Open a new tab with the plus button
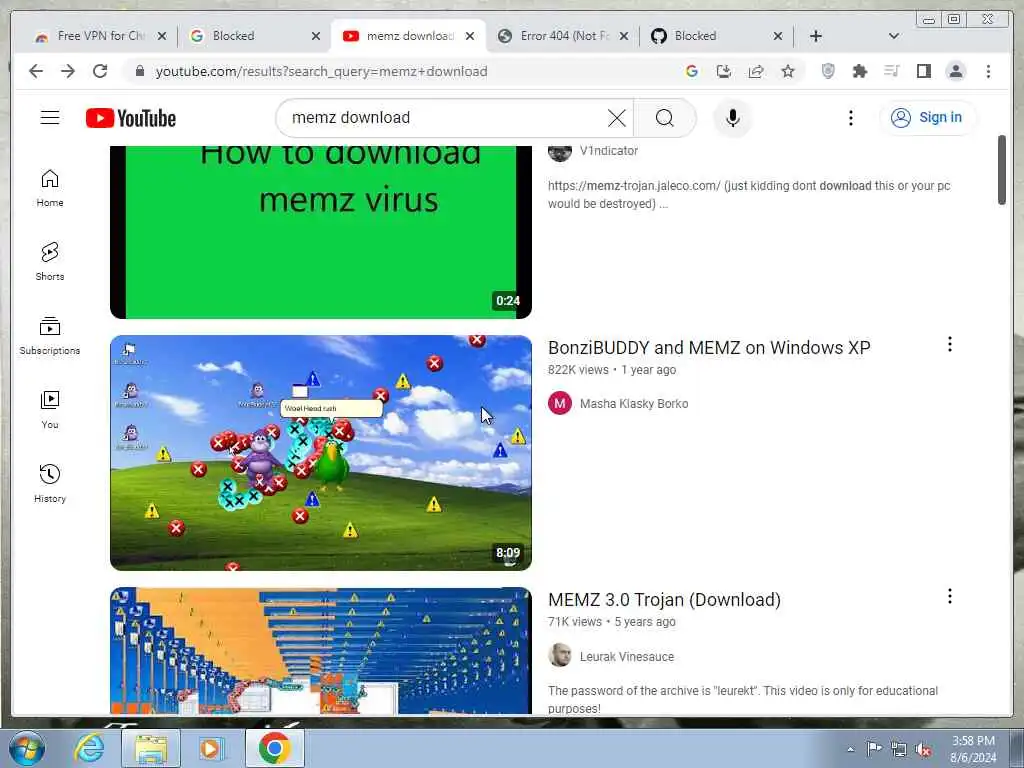1024x768 pixels. pyautogui.click(x=815, y=36)
